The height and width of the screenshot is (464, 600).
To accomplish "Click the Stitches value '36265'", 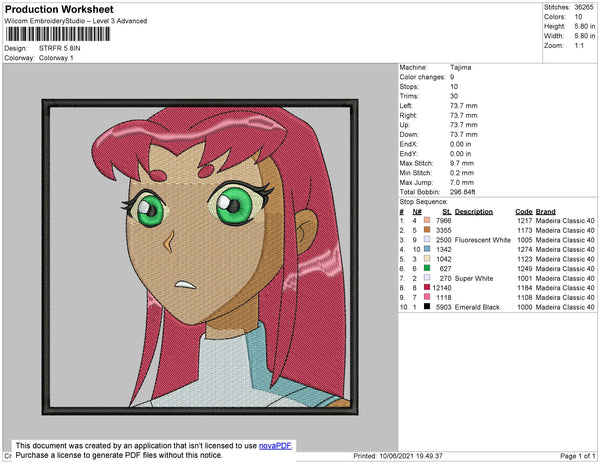I will point(584,7).
